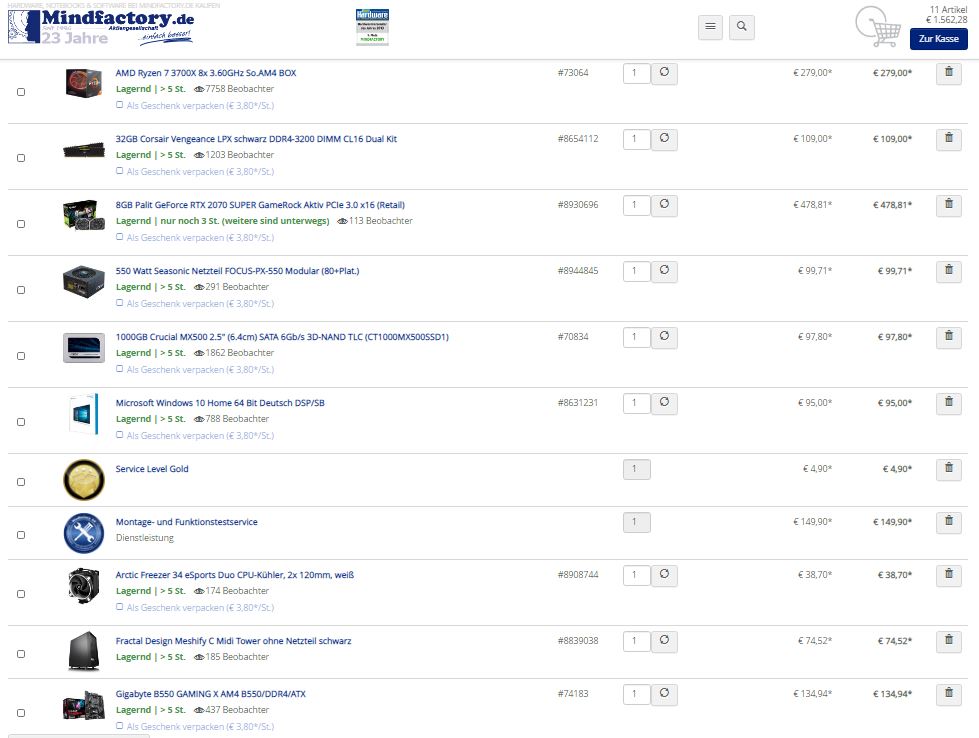This screenshot has width=979, height=738.
Task: Open 8GB Palit GeForce RTX 2070 SUPER link
Action: pyautogui.click(x=260, y=205)
